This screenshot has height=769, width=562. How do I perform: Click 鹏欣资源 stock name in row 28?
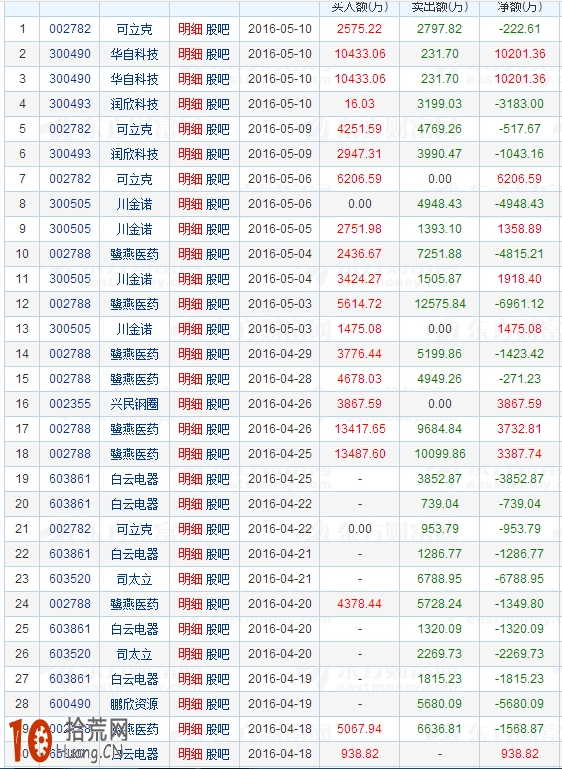[x=134, y=704]
